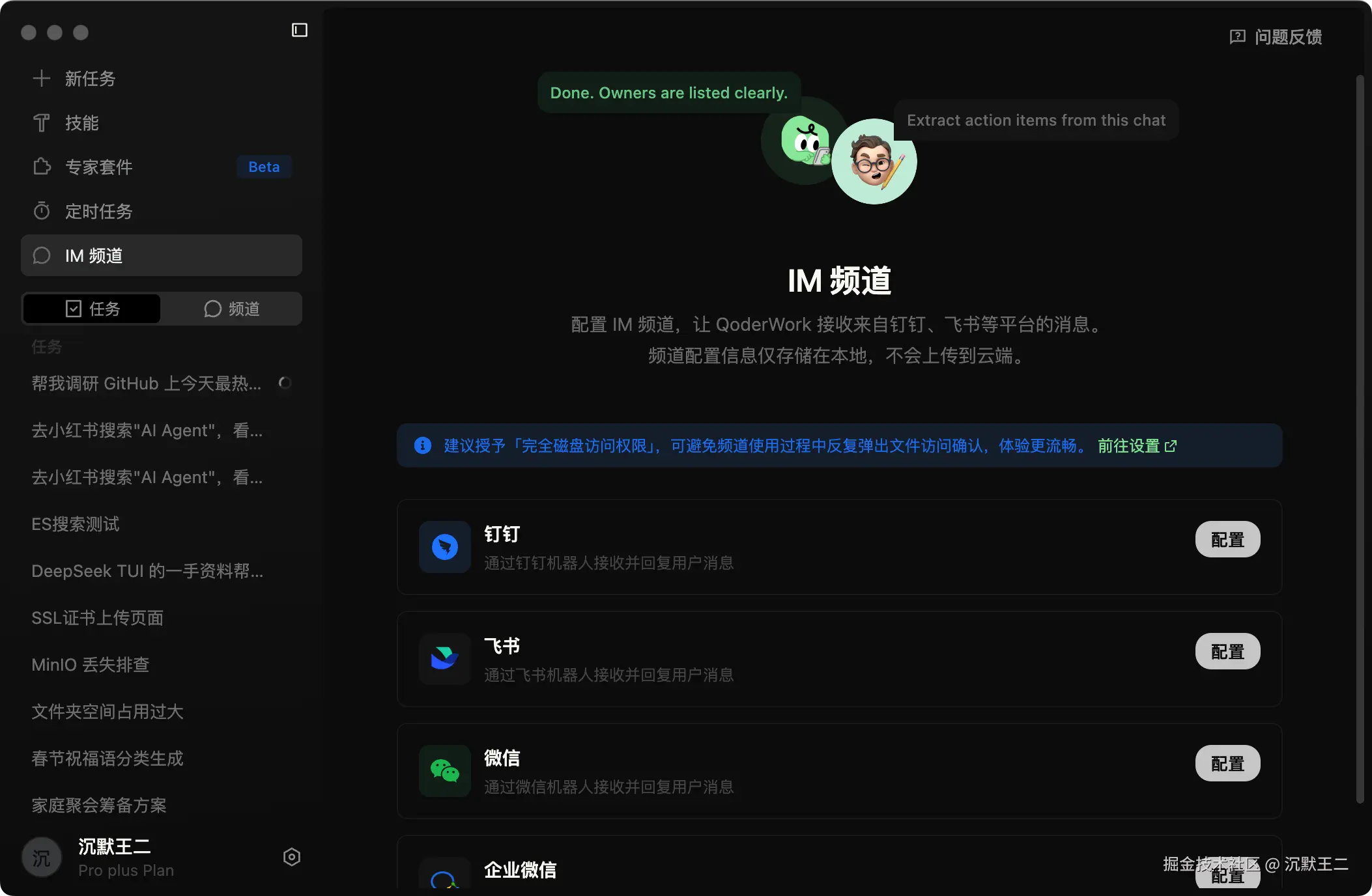This screenshot has width=1372, height=896.
Task: Click 配置 button for 钉钉
Action: tap(1227, 539)
